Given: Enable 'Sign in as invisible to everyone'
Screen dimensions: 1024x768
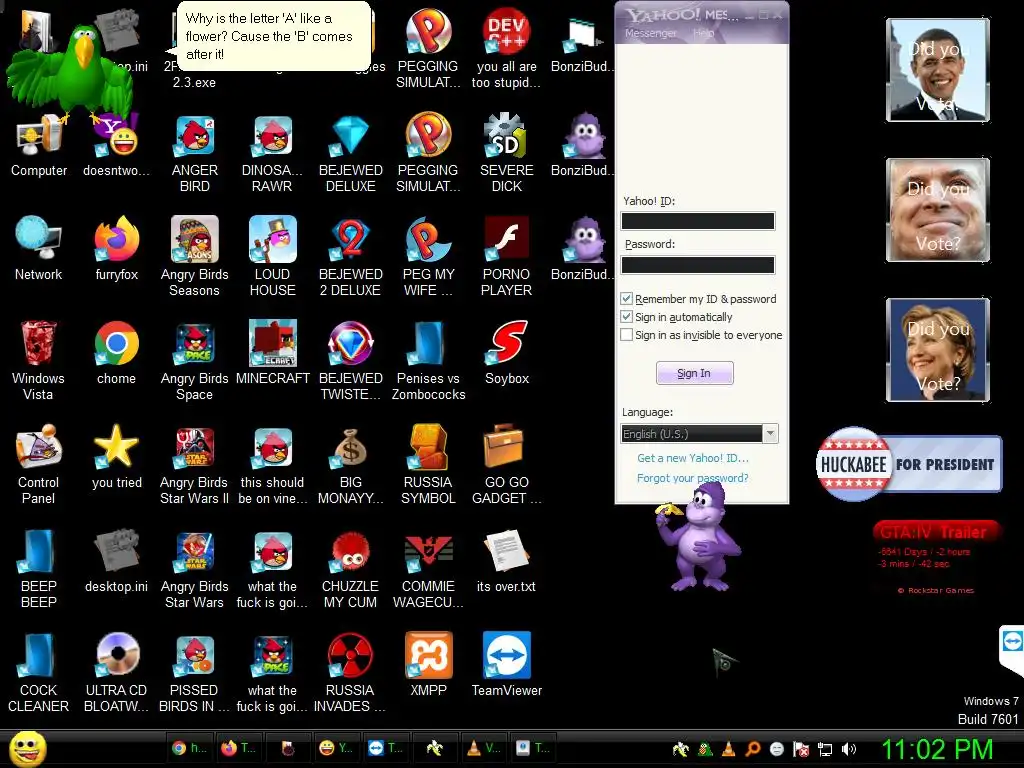Looking at the screenshot, I should [x=626, y=334].
